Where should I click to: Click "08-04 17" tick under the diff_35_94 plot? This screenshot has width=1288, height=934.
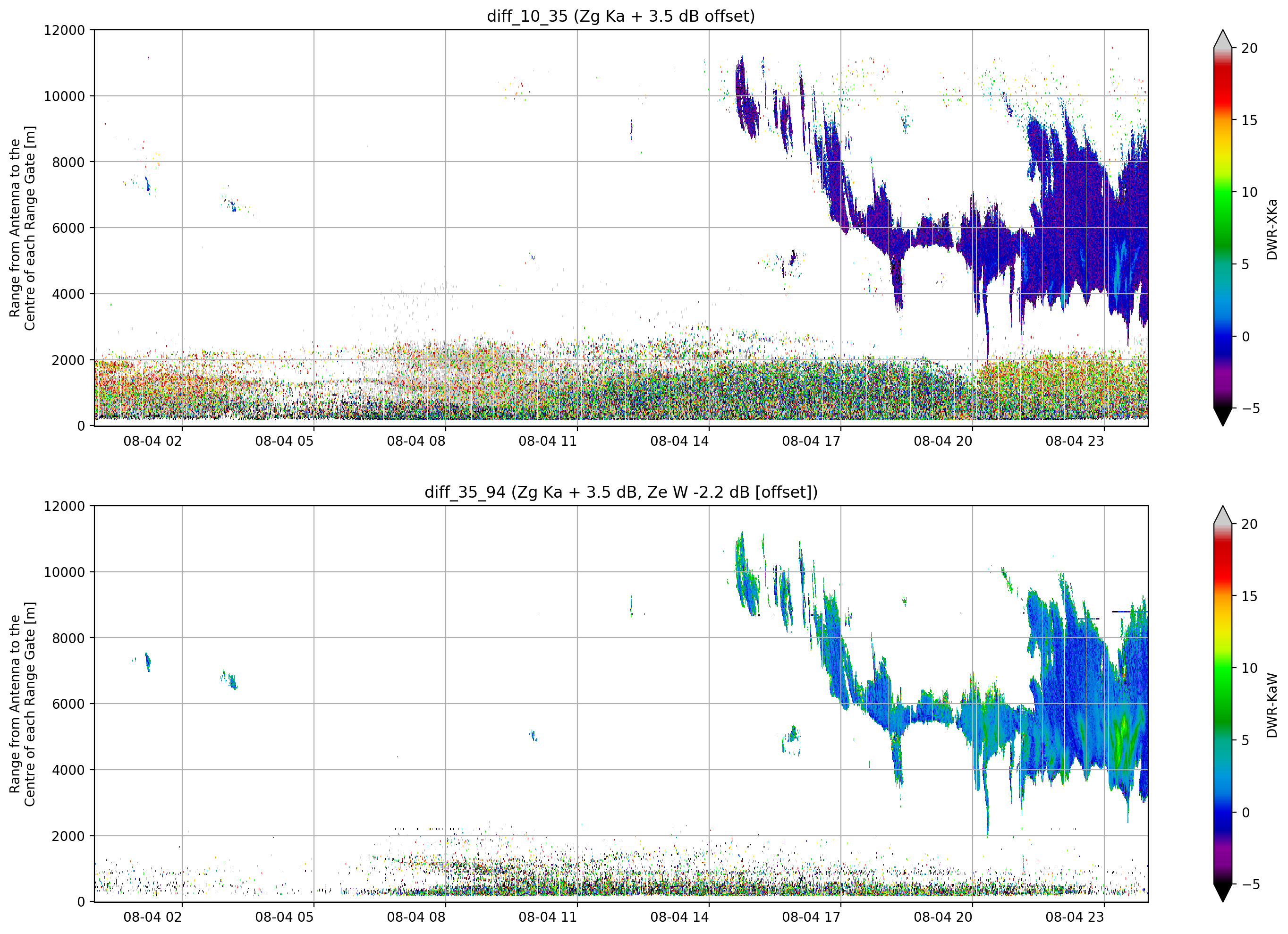point(812,917)
